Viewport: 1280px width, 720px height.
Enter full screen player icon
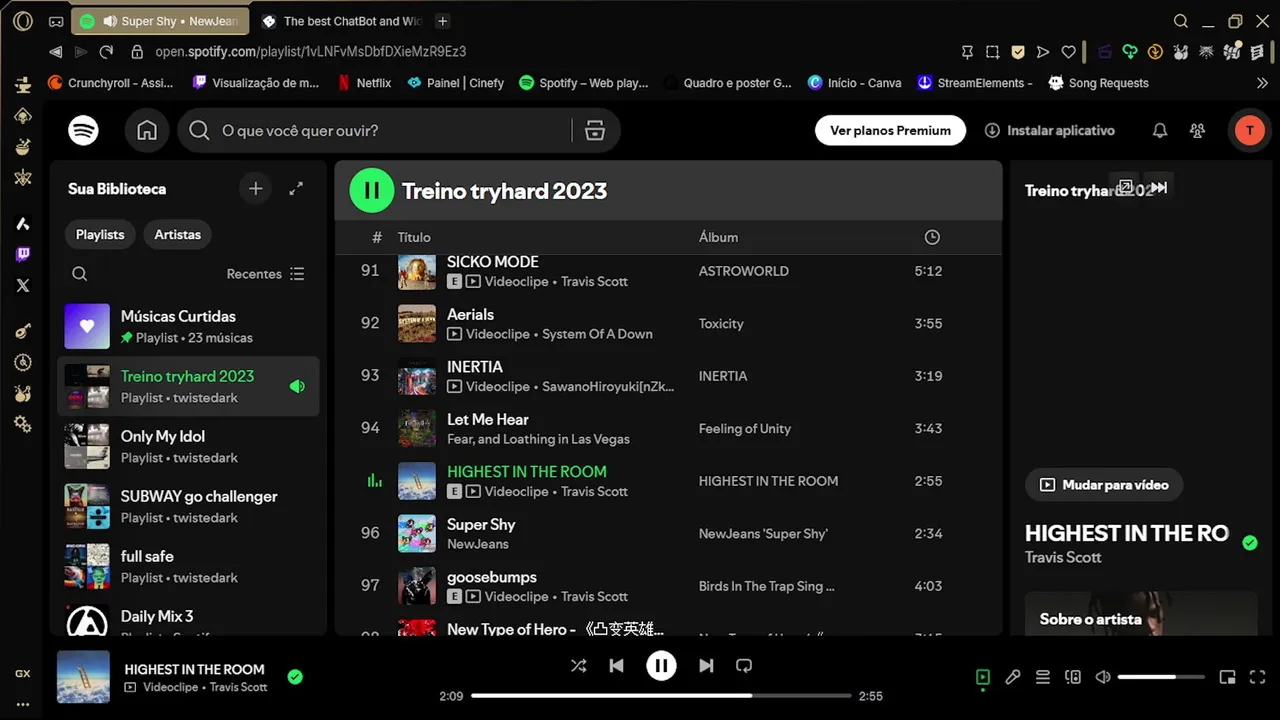(x=1258, y=677)
